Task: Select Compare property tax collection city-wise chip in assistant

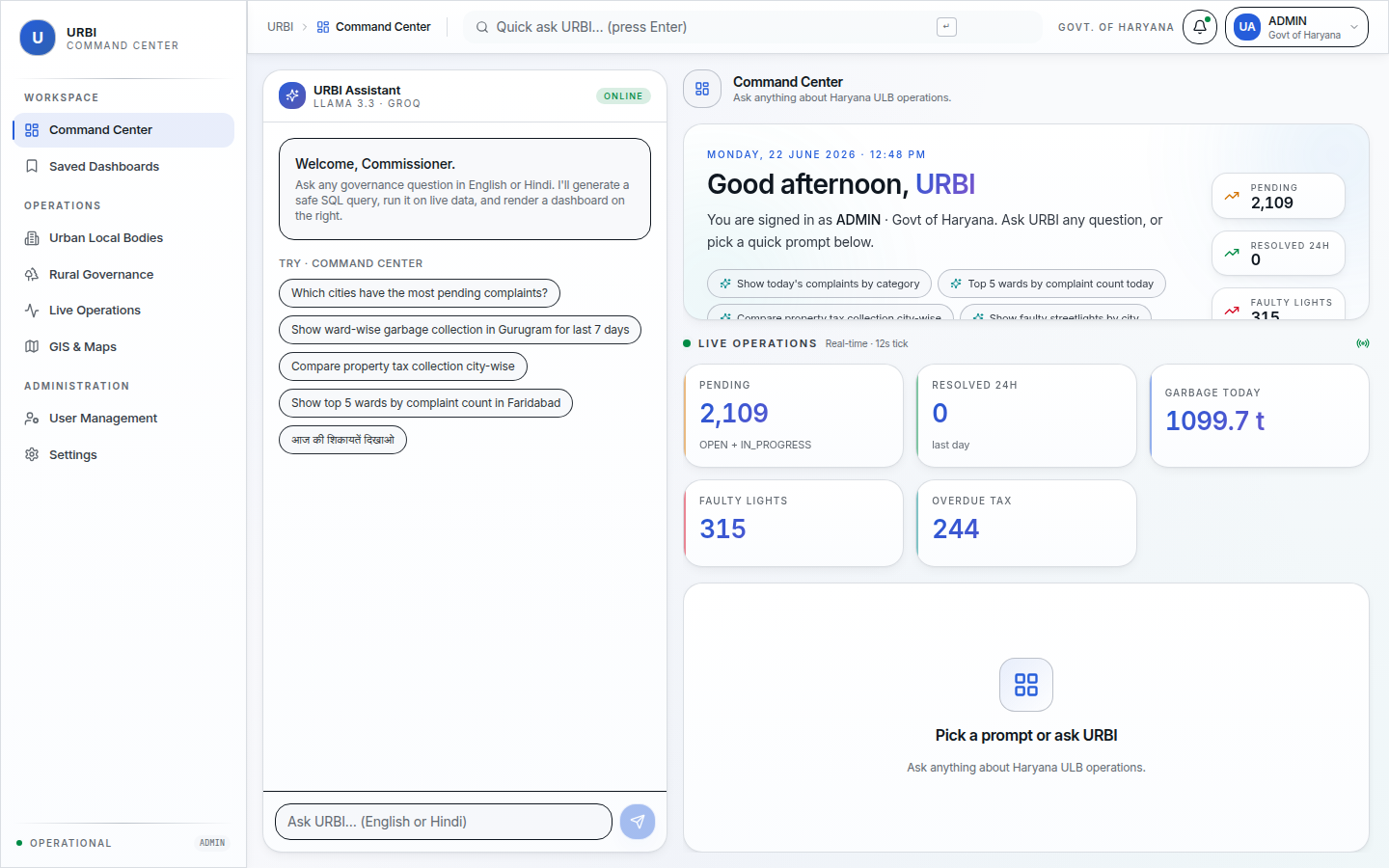Action: (403, 366)
